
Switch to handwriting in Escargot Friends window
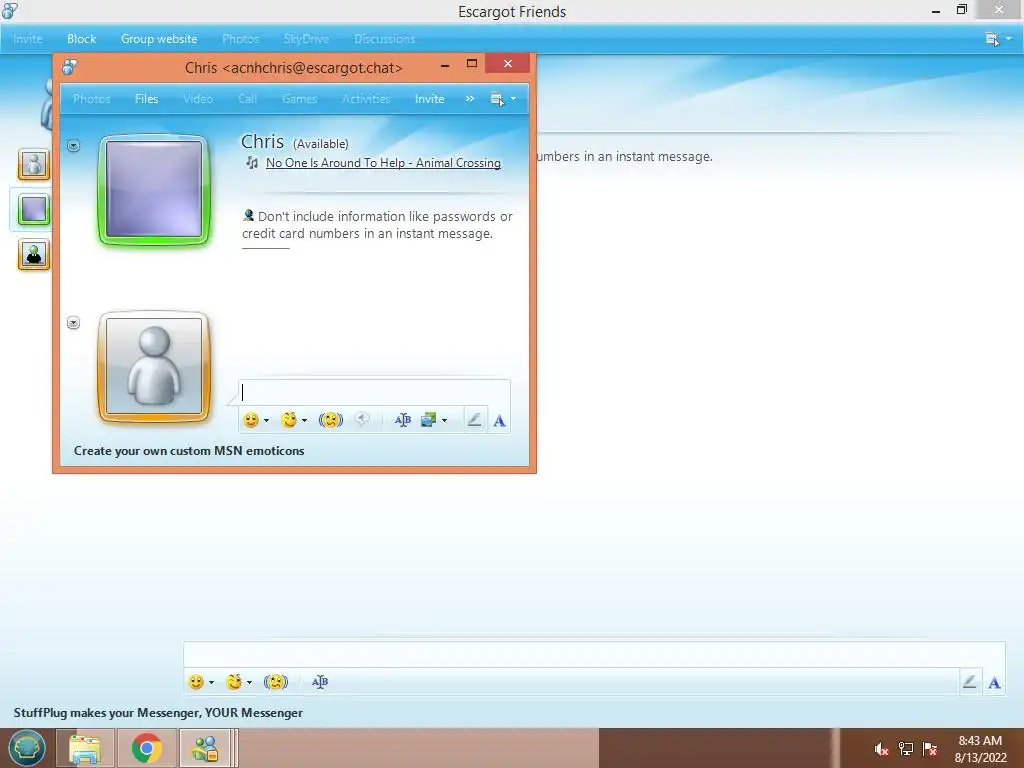click(970, 682)
